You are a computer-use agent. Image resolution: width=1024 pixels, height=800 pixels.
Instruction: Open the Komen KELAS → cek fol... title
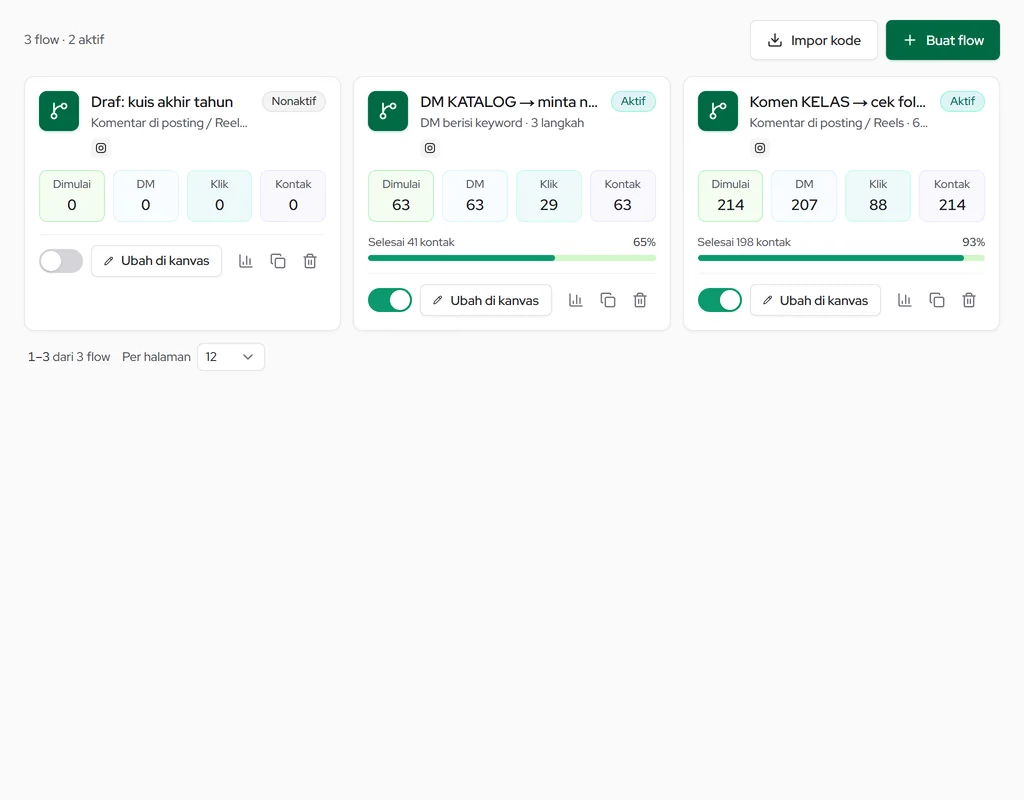pyautogui.click(x=837, y=102)
